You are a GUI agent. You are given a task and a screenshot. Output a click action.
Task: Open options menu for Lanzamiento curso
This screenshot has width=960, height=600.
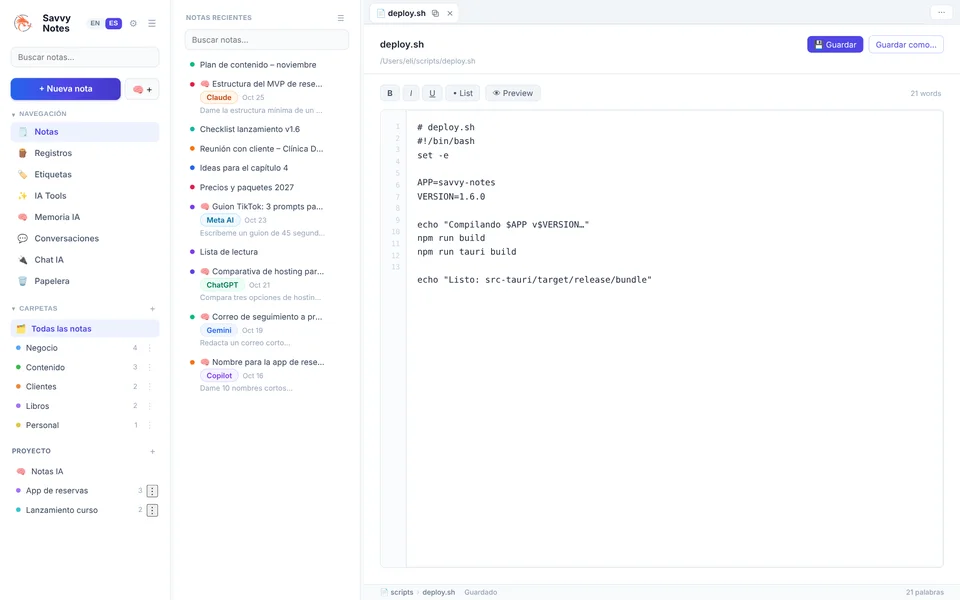click(x=152, y=510)
